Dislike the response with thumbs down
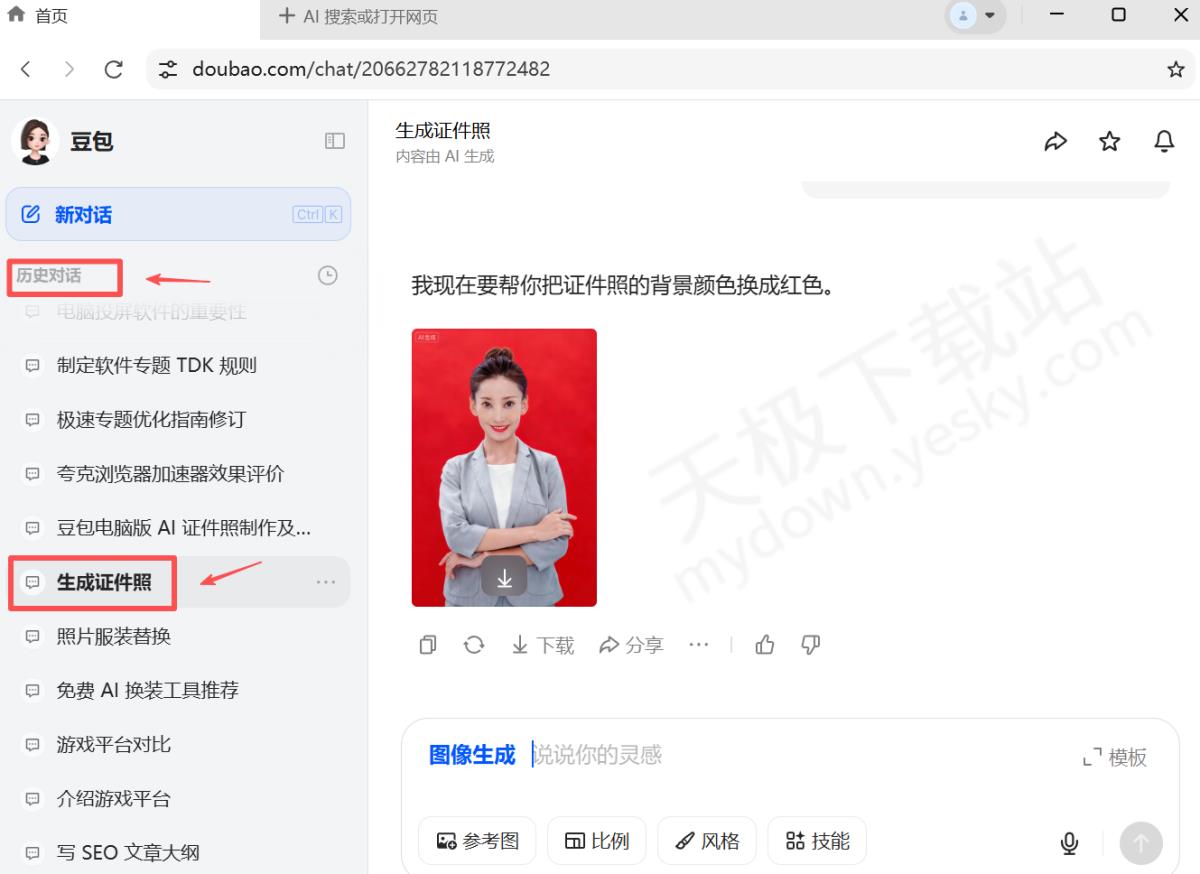This screenshot has width=1200, height=874. click(x=811, y=645)
